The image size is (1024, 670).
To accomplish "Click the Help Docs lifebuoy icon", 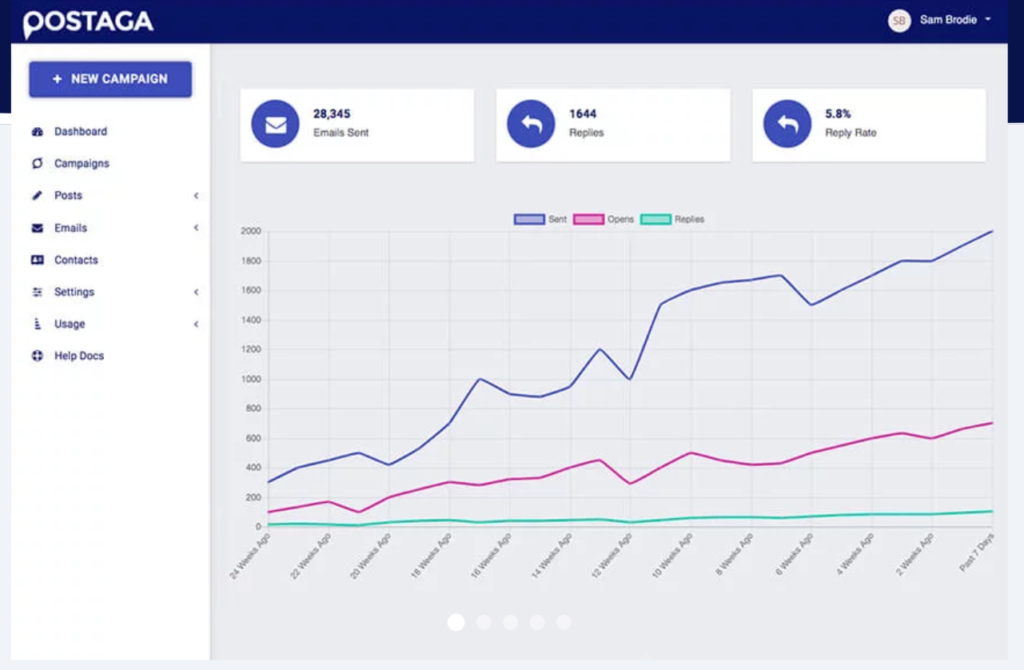I will [37, 356].
